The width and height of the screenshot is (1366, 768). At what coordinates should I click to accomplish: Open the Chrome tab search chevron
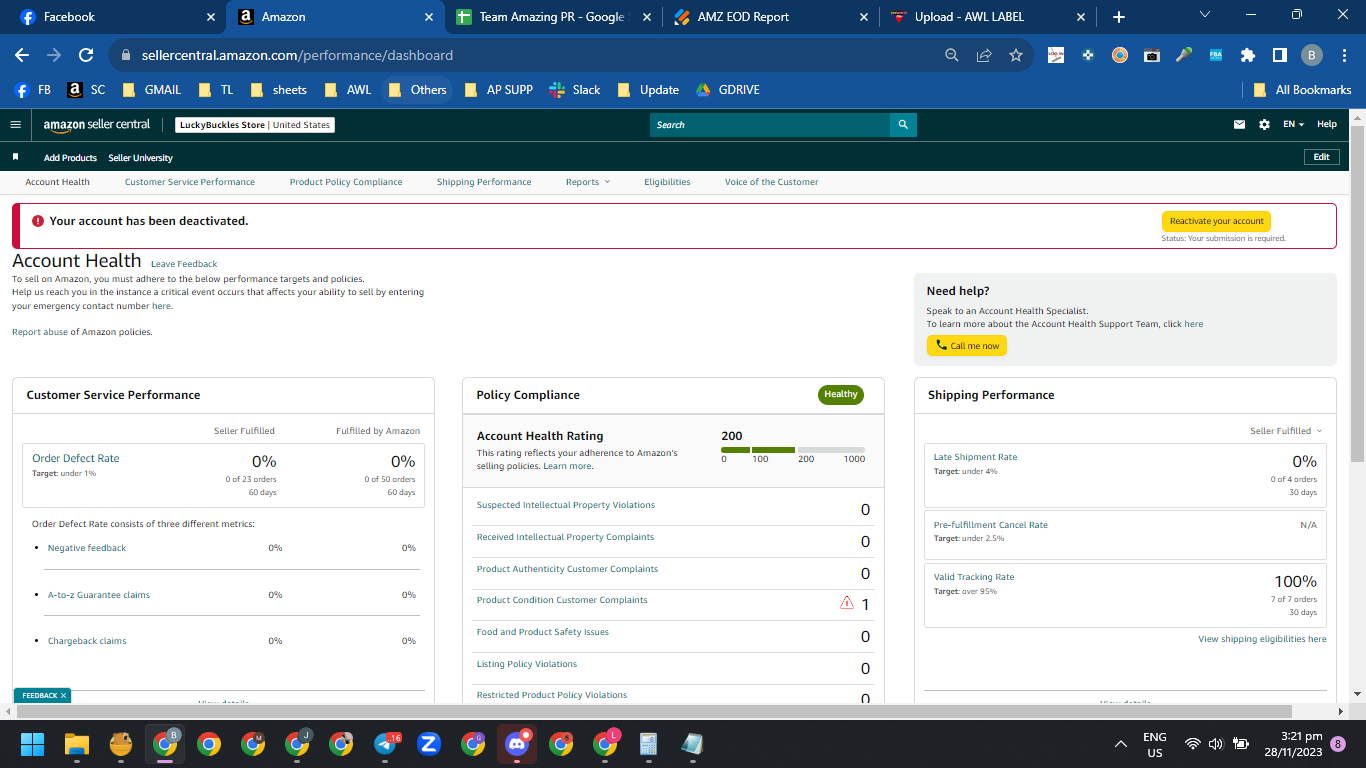click(1204, 15)
